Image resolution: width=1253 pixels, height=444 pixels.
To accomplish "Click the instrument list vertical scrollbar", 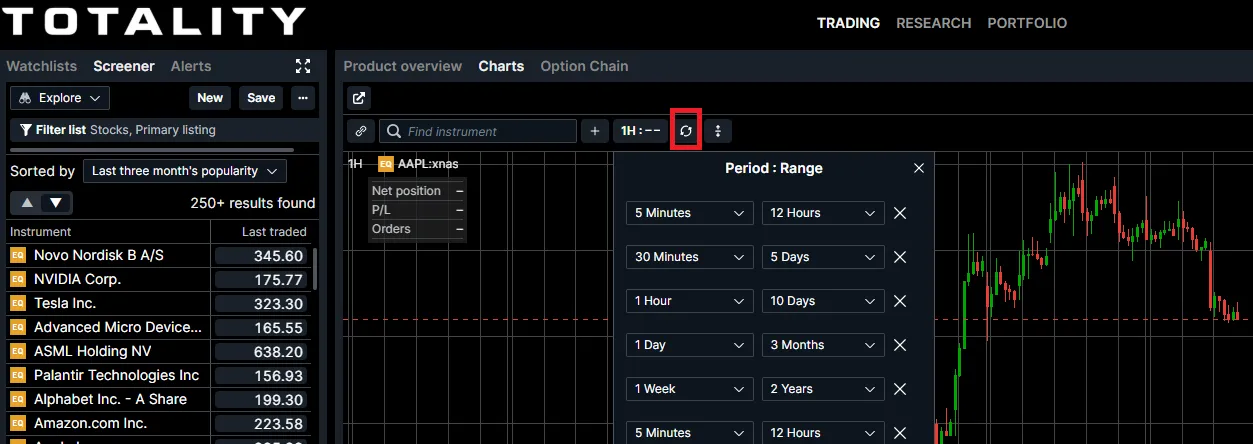I will pyautogui.click(x=316, y=268).
